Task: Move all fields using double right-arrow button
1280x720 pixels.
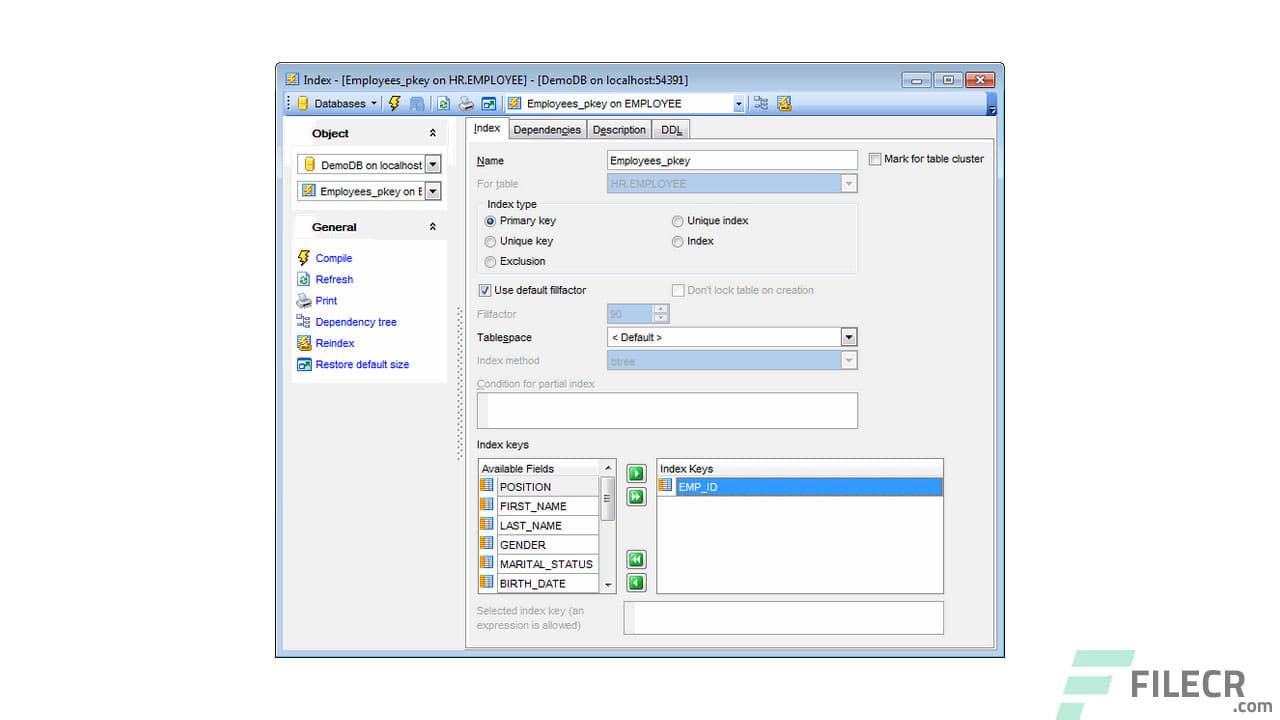Action: point(636,497)
